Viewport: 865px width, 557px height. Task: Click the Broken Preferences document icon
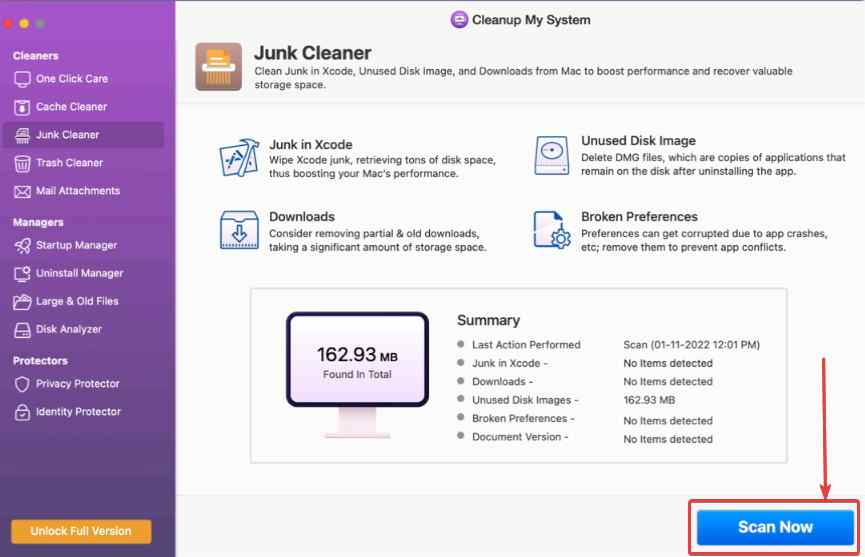551,230
